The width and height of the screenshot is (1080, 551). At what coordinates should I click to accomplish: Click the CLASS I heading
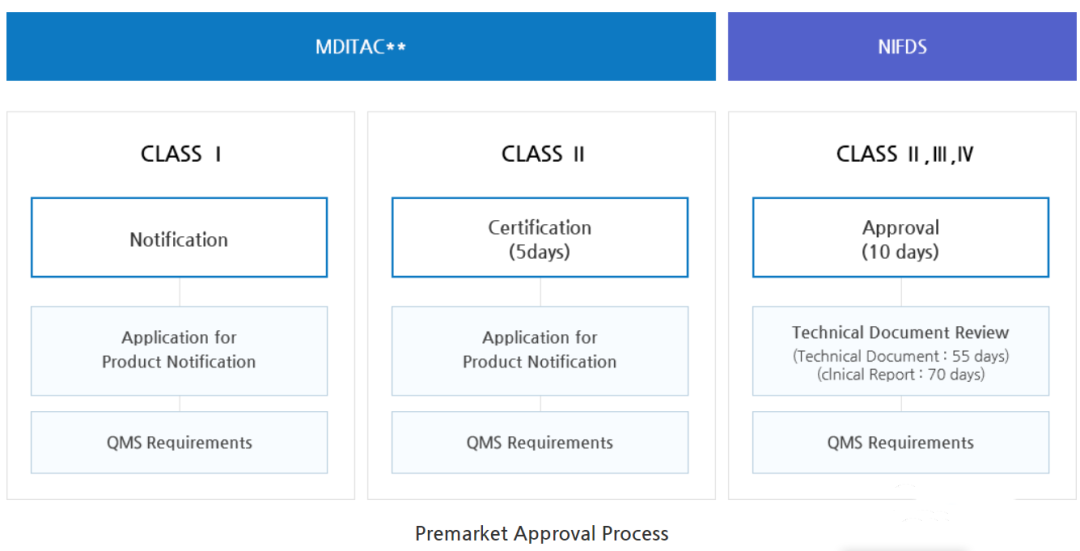click(180, 154)
